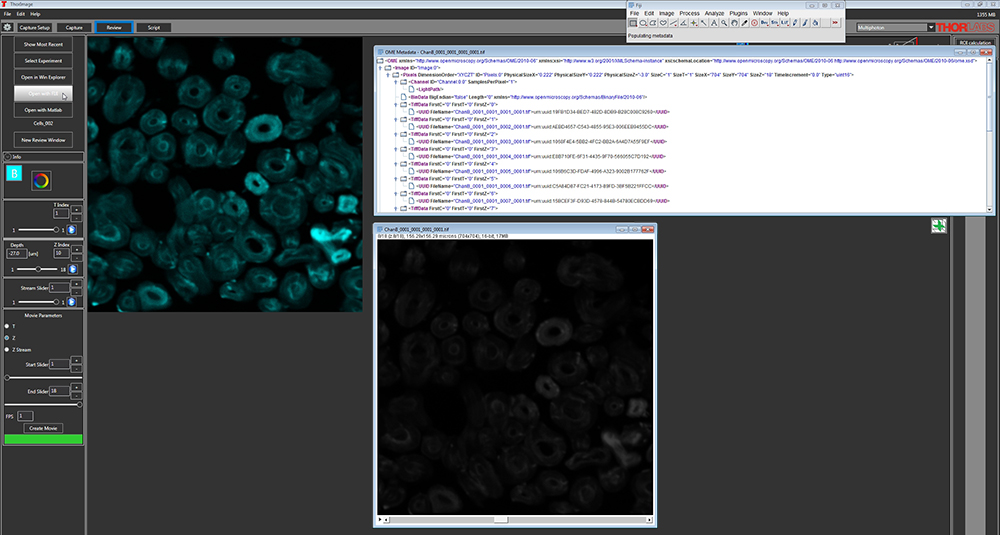Collapse the Info panel section
The width and height of the screenshot is (1000, 535).
pyautogui.click(x=6, y=157)
